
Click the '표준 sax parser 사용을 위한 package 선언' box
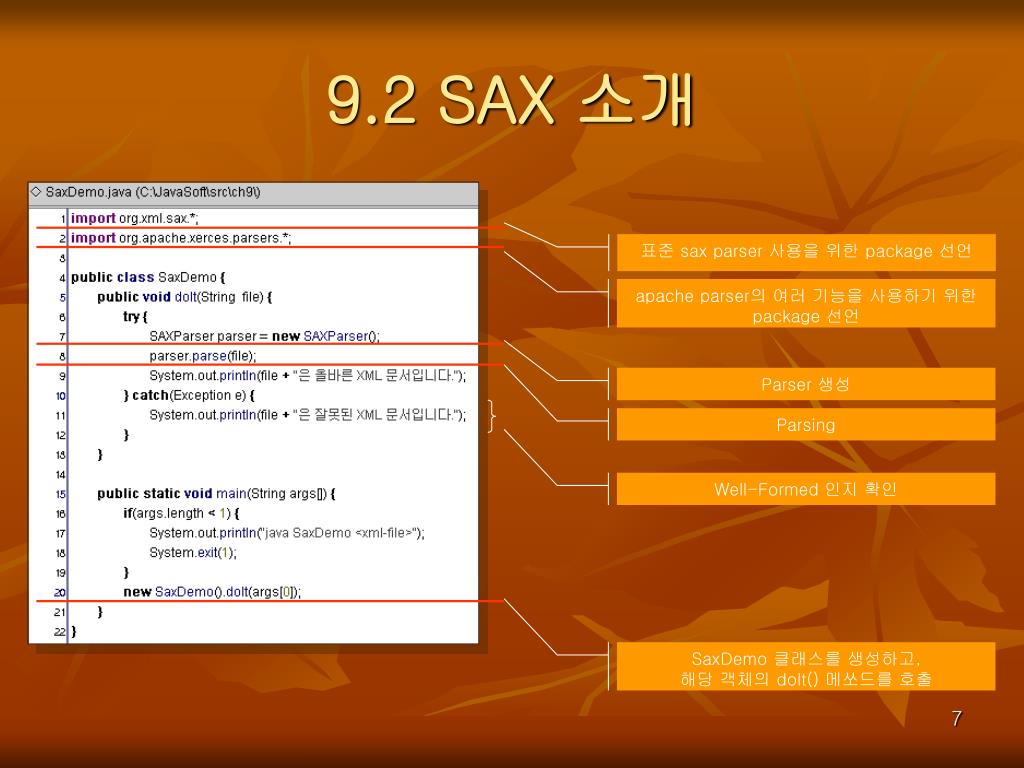point(806,252)
